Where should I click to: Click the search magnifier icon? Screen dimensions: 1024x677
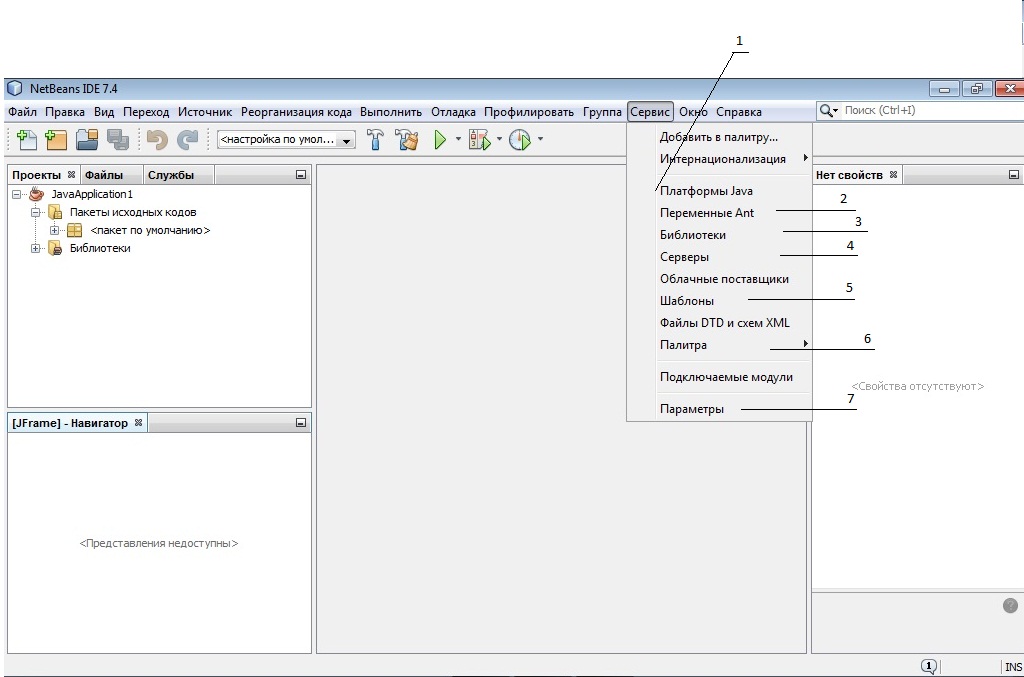[827, 111]
